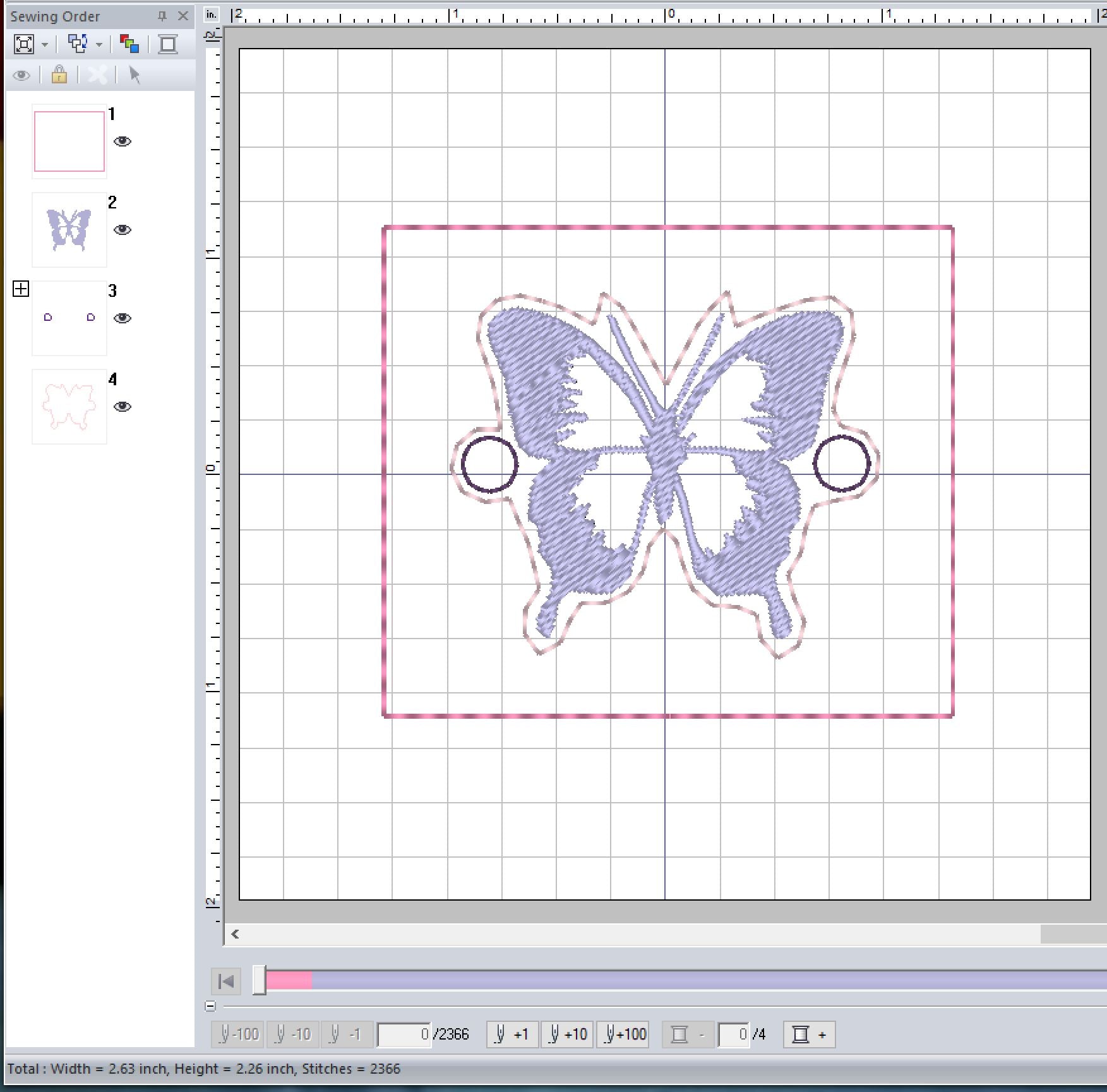
Task: Open the zoom-to-fit dropdown arrow
Action: pyautogui.click(x=45, y=45)
